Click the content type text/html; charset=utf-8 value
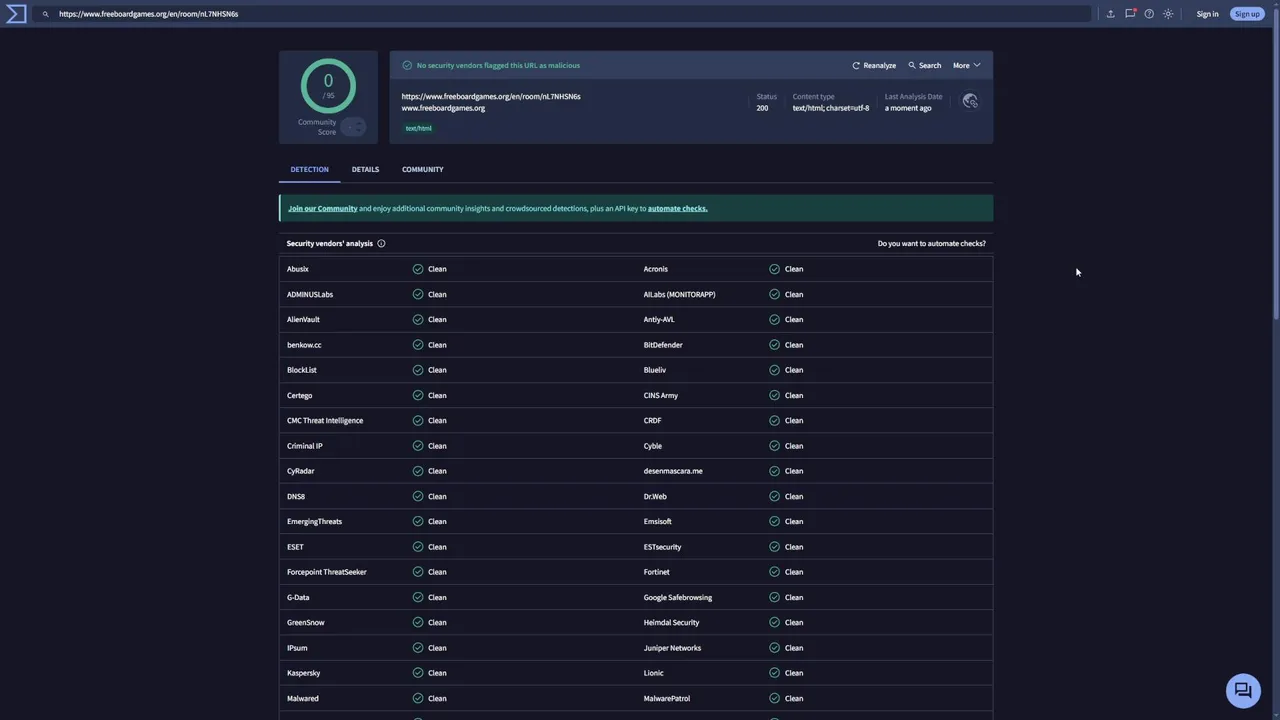The width and height of the screenshot is (1280, 720). click(x=831, y=108)
